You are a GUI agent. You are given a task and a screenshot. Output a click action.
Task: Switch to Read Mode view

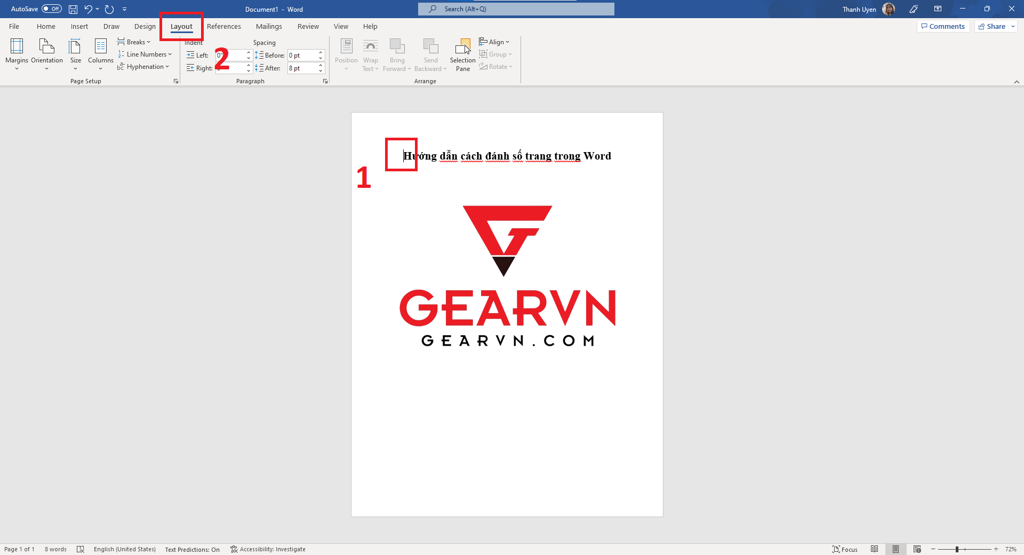point(874,549)
